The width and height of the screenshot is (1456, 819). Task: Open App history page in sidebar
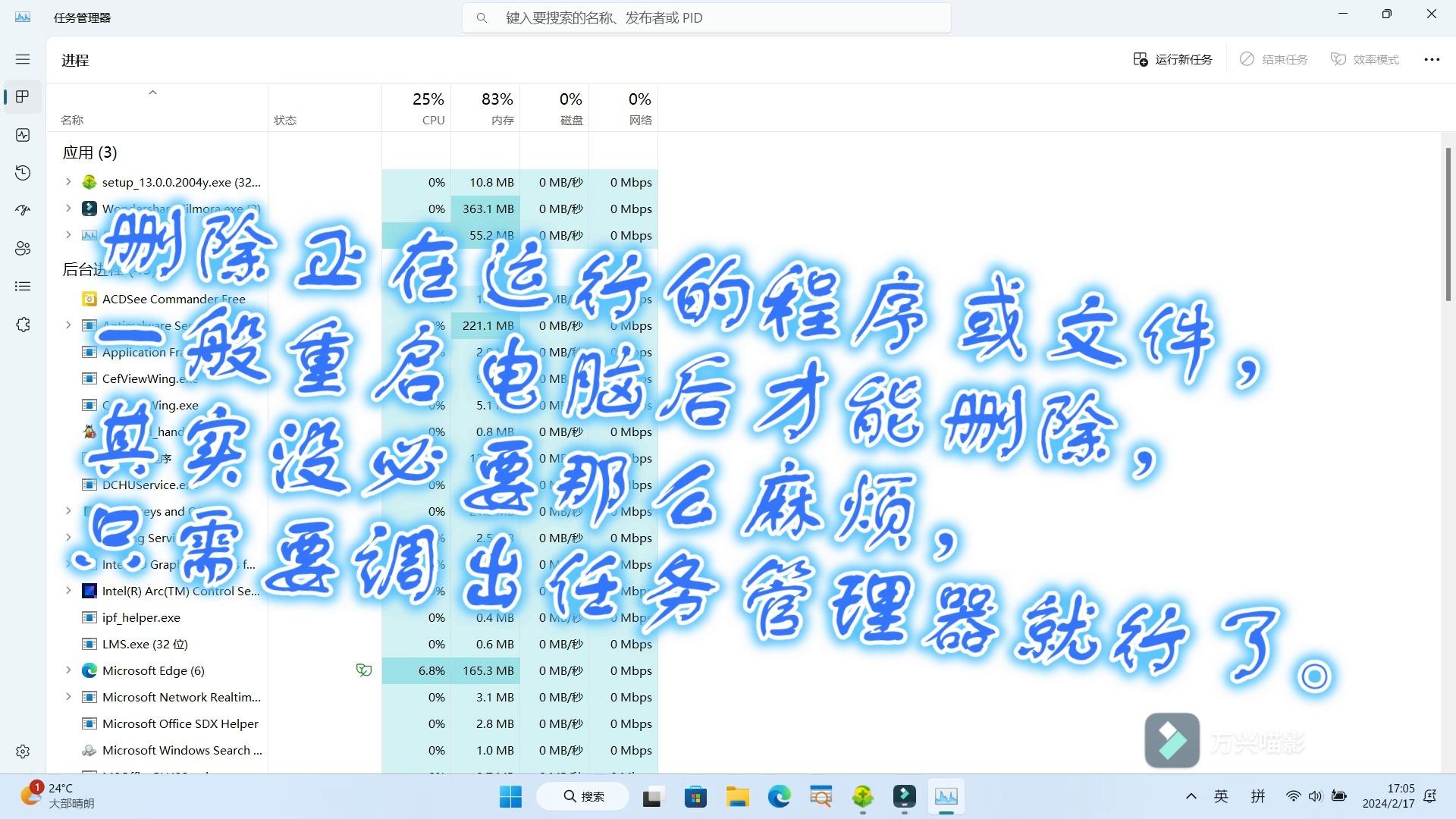pos(23,173)
